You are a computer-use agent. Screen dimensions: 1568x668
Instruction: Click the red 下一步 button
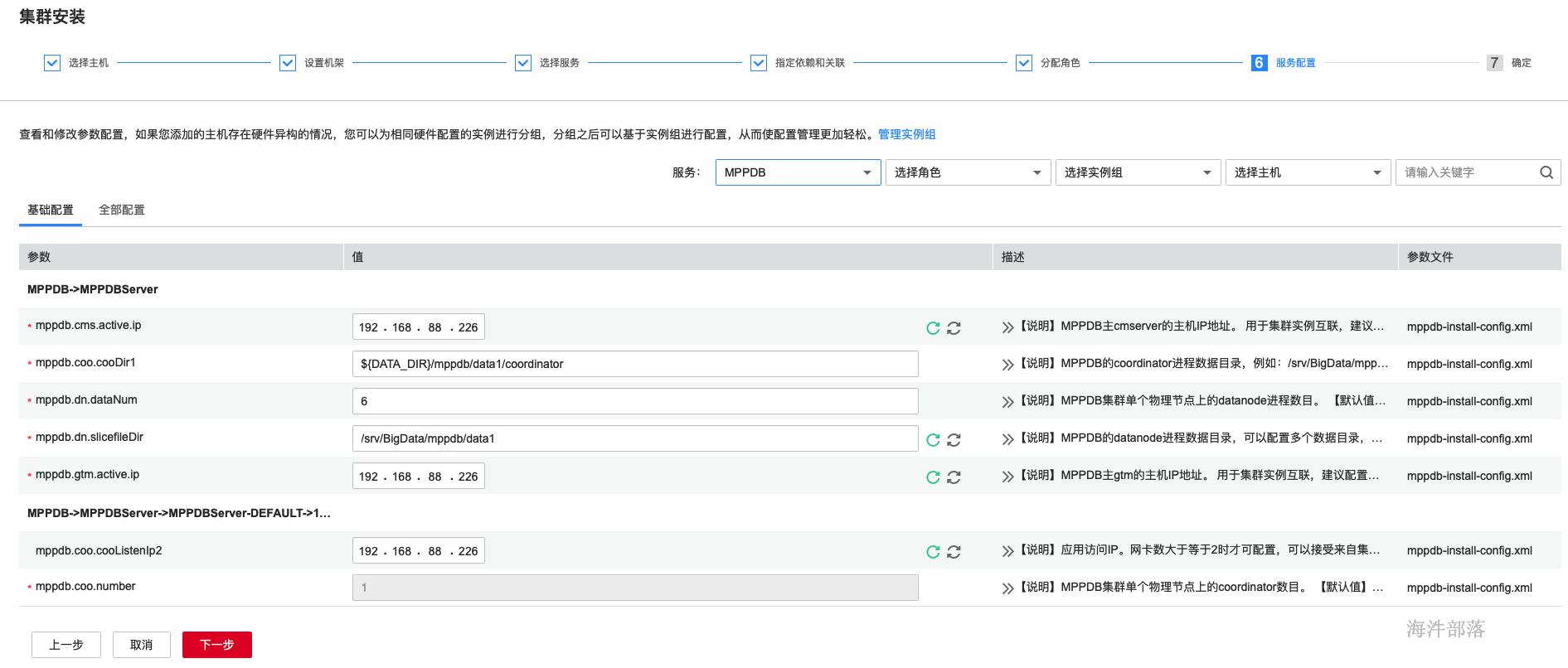(x=217, y=645)
